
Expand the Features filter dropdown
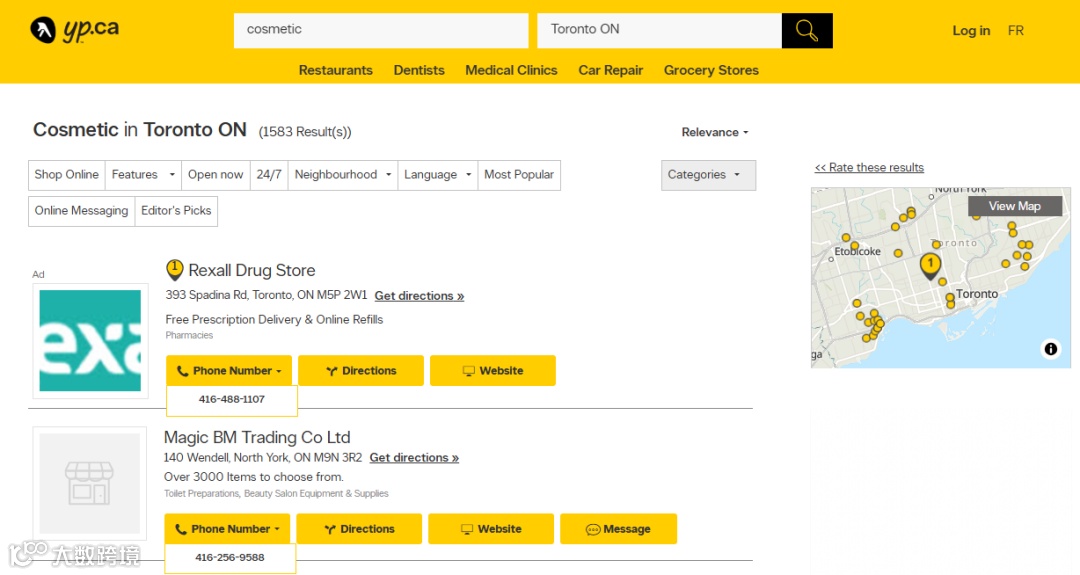click(x=143, y=175)
